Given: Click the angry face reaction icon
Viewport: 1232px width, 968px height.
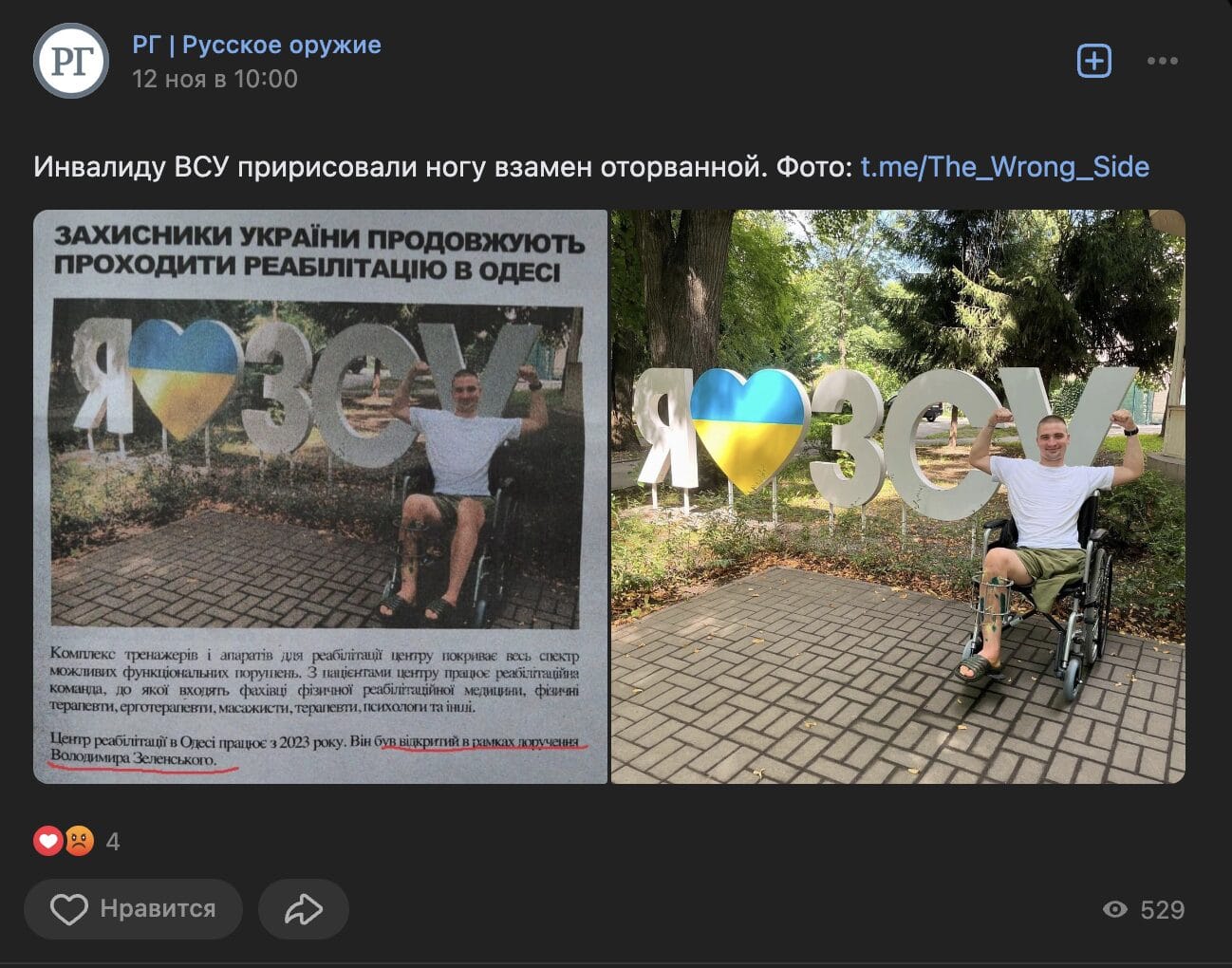Looking at the screenshot, I should point(79,841).
